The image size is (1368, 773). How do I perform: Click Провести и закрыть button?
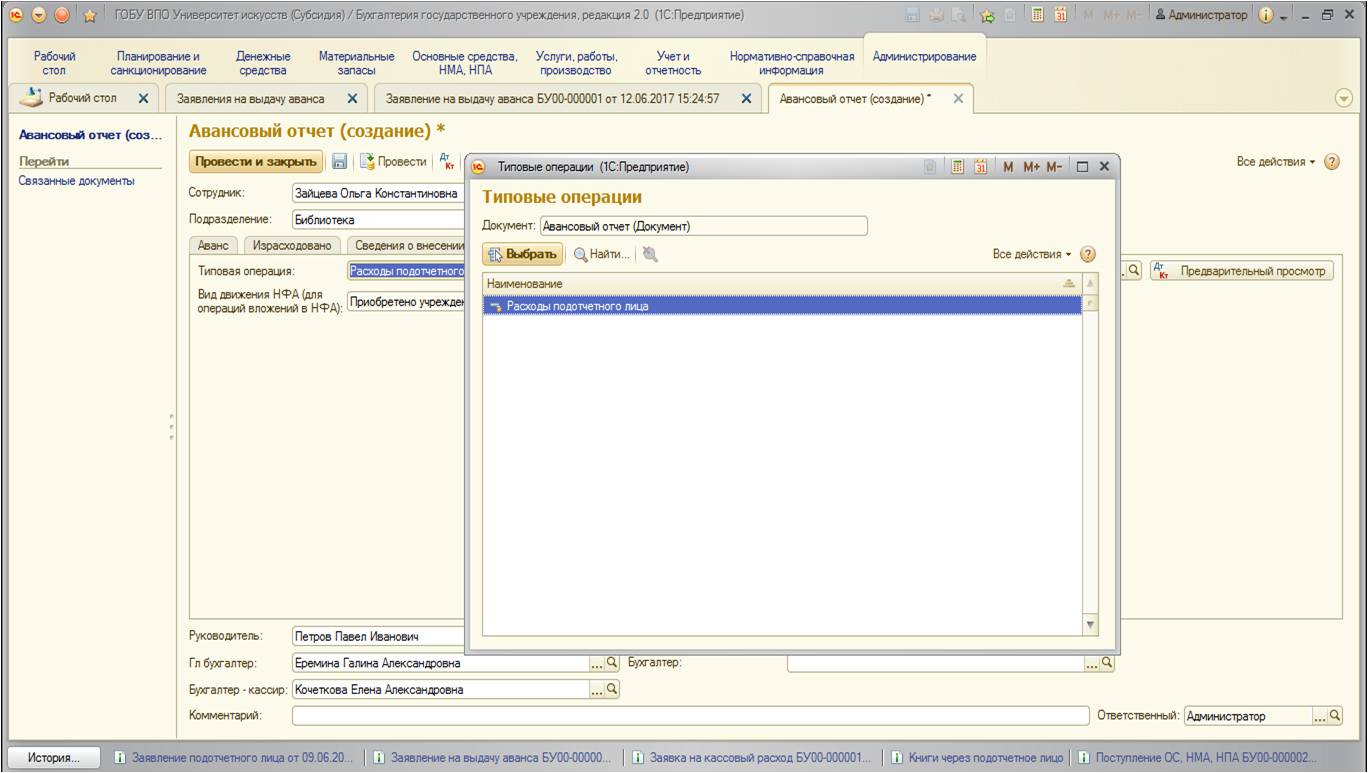tap(256, 162)
